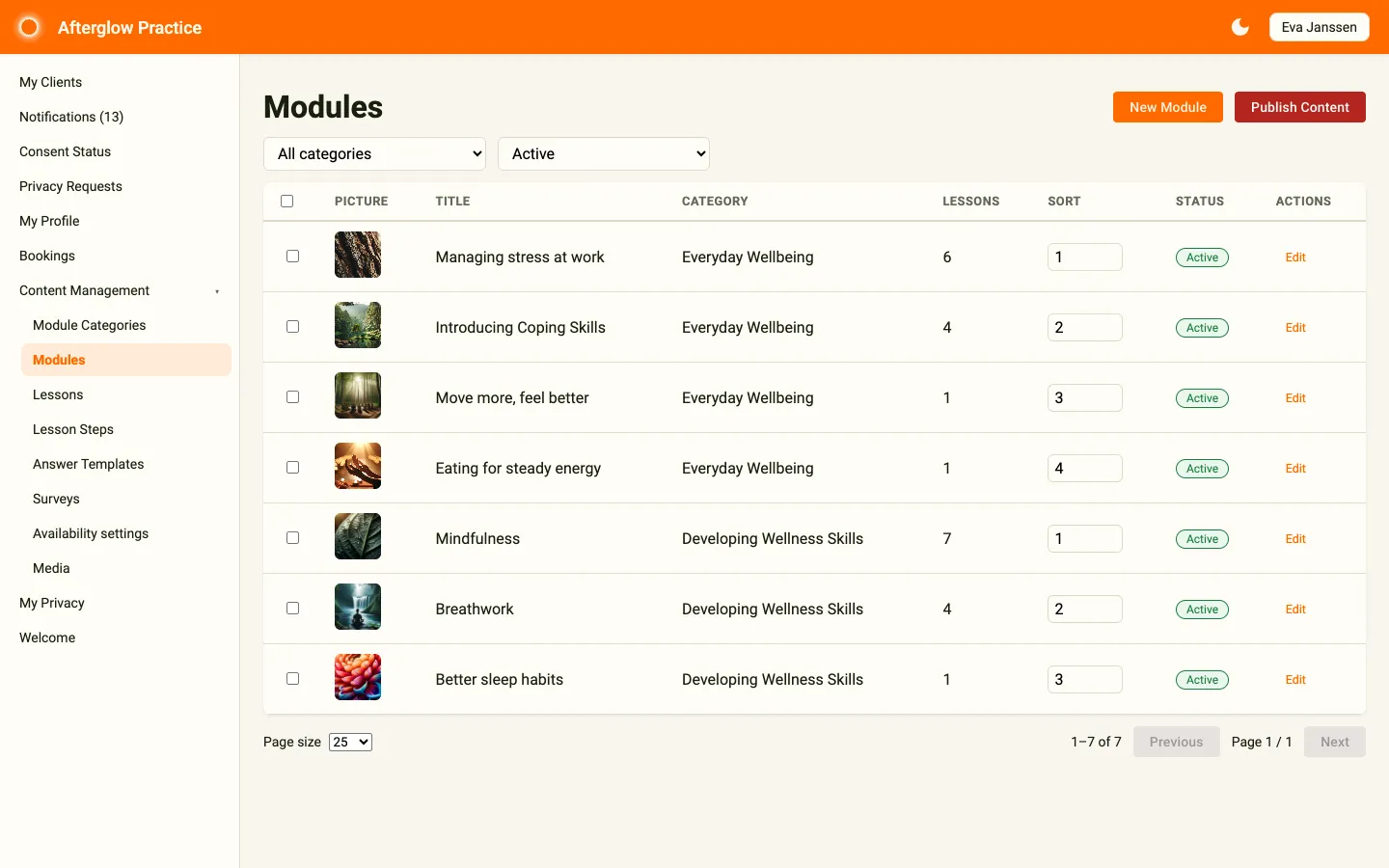Tick the Move more, feel better checkbox

coord(292,397)
